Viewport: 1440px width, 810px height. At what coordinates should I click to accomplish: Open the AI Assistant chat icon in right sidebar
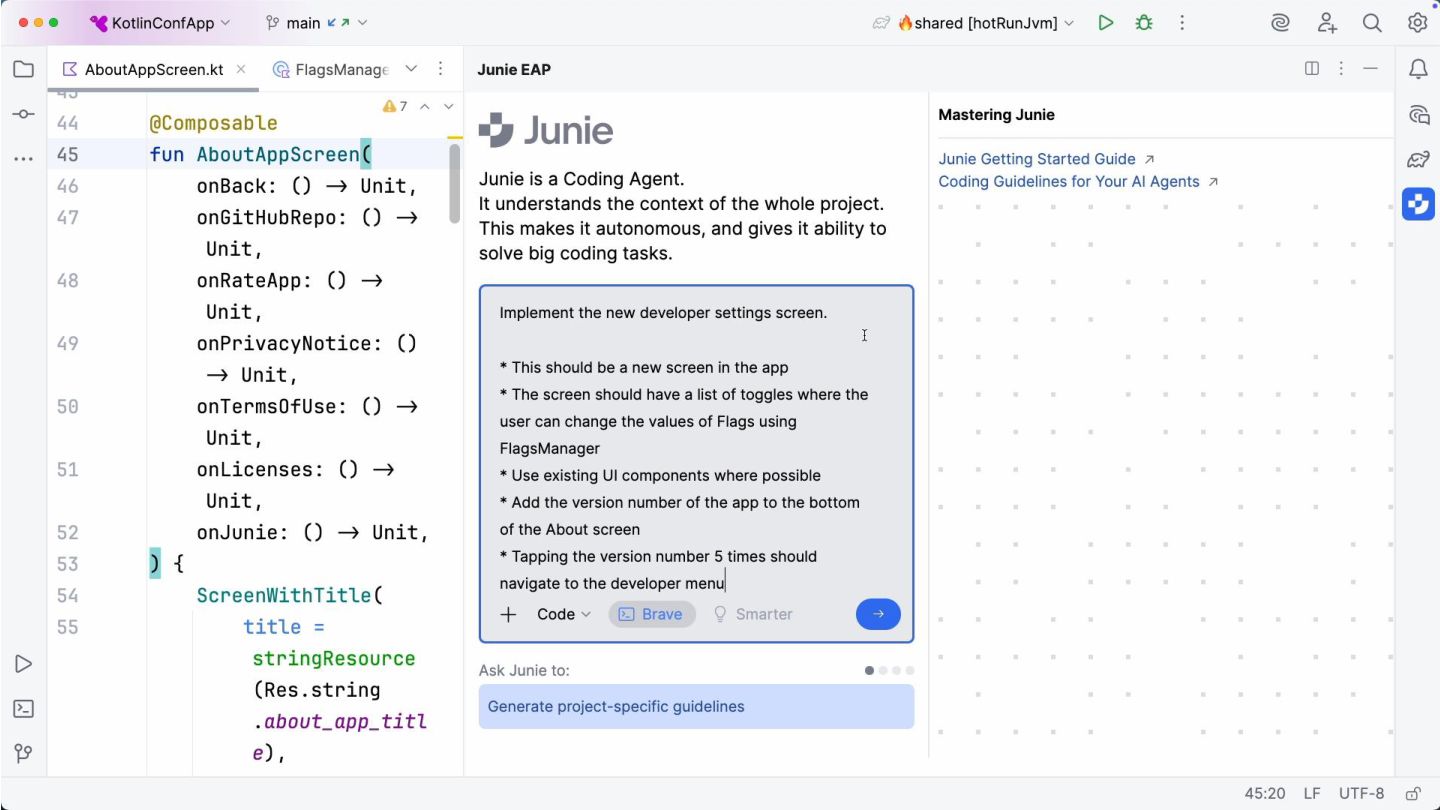pos(1418,114)
